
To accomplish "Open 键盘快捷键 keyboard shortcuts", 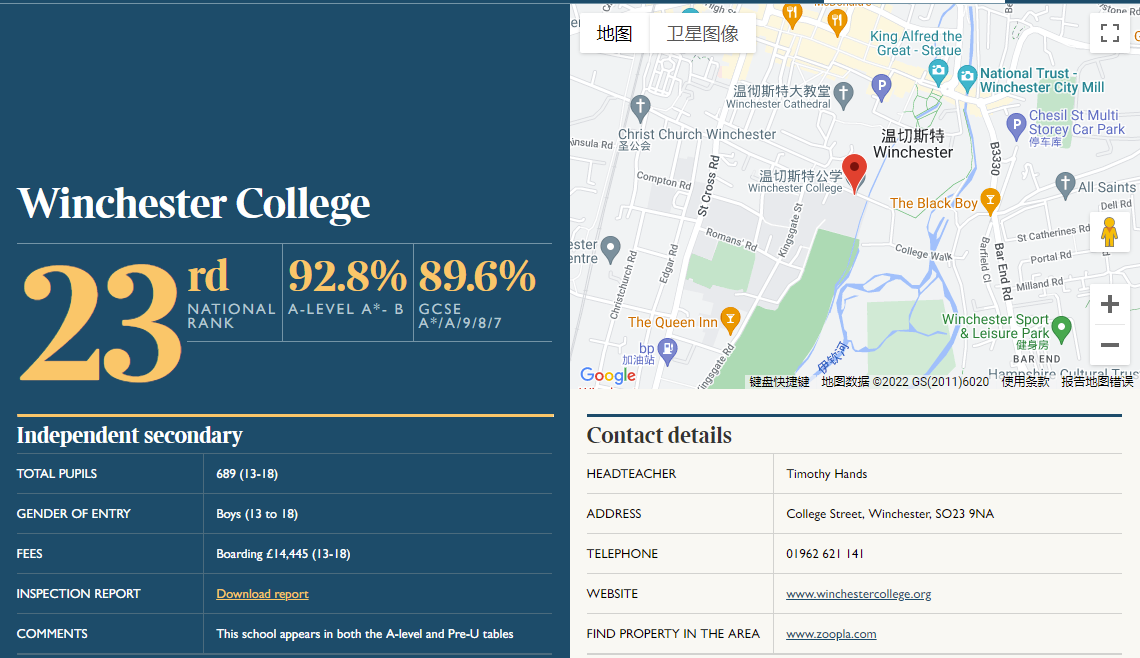I will (x=779, y=382).
